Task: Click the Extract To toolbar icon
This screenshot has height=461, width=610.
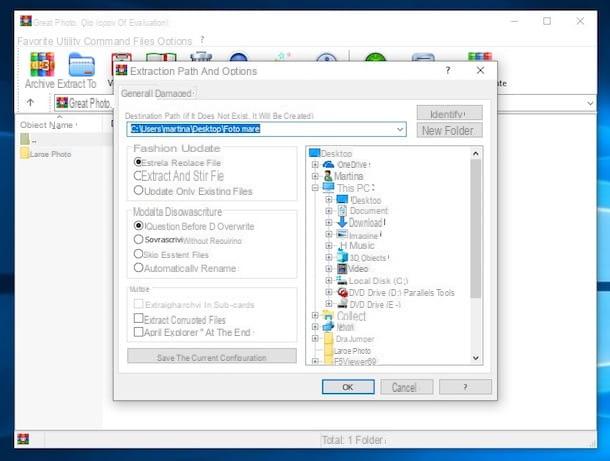Action: pyautogui.click(x=81, y=65)
